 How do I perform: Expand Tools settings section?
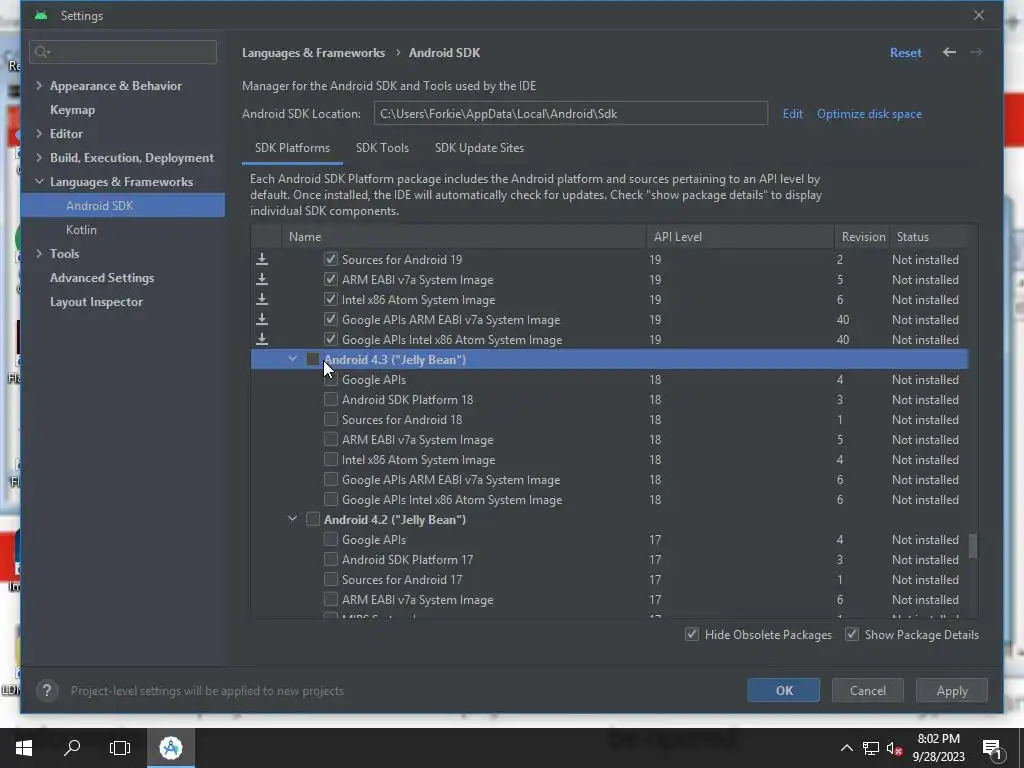[x=39, y=253]
